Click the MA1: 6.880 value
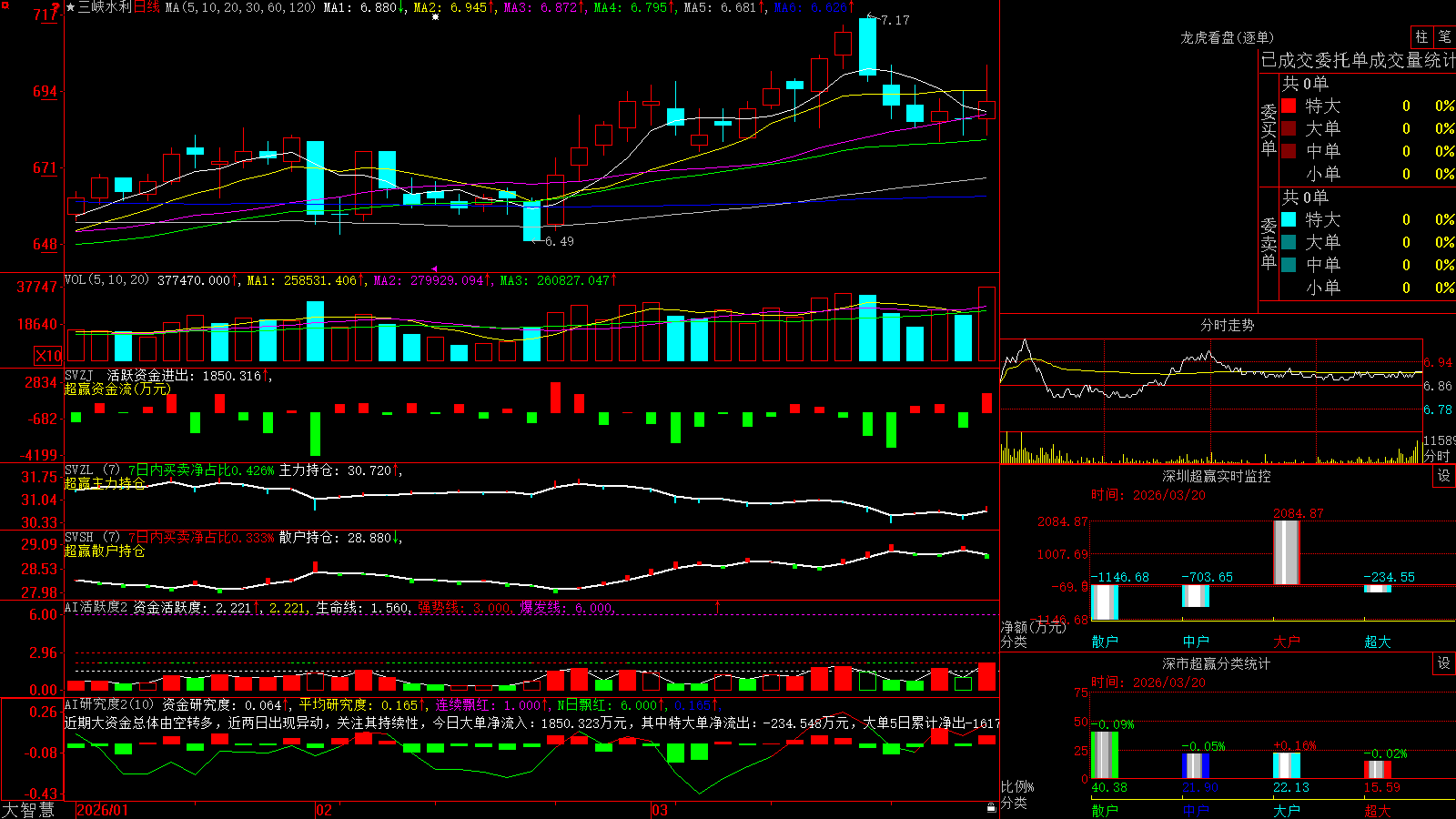The height and width of the screenshot is (819, 1456). pyautogui.click(x=360, y=7)
